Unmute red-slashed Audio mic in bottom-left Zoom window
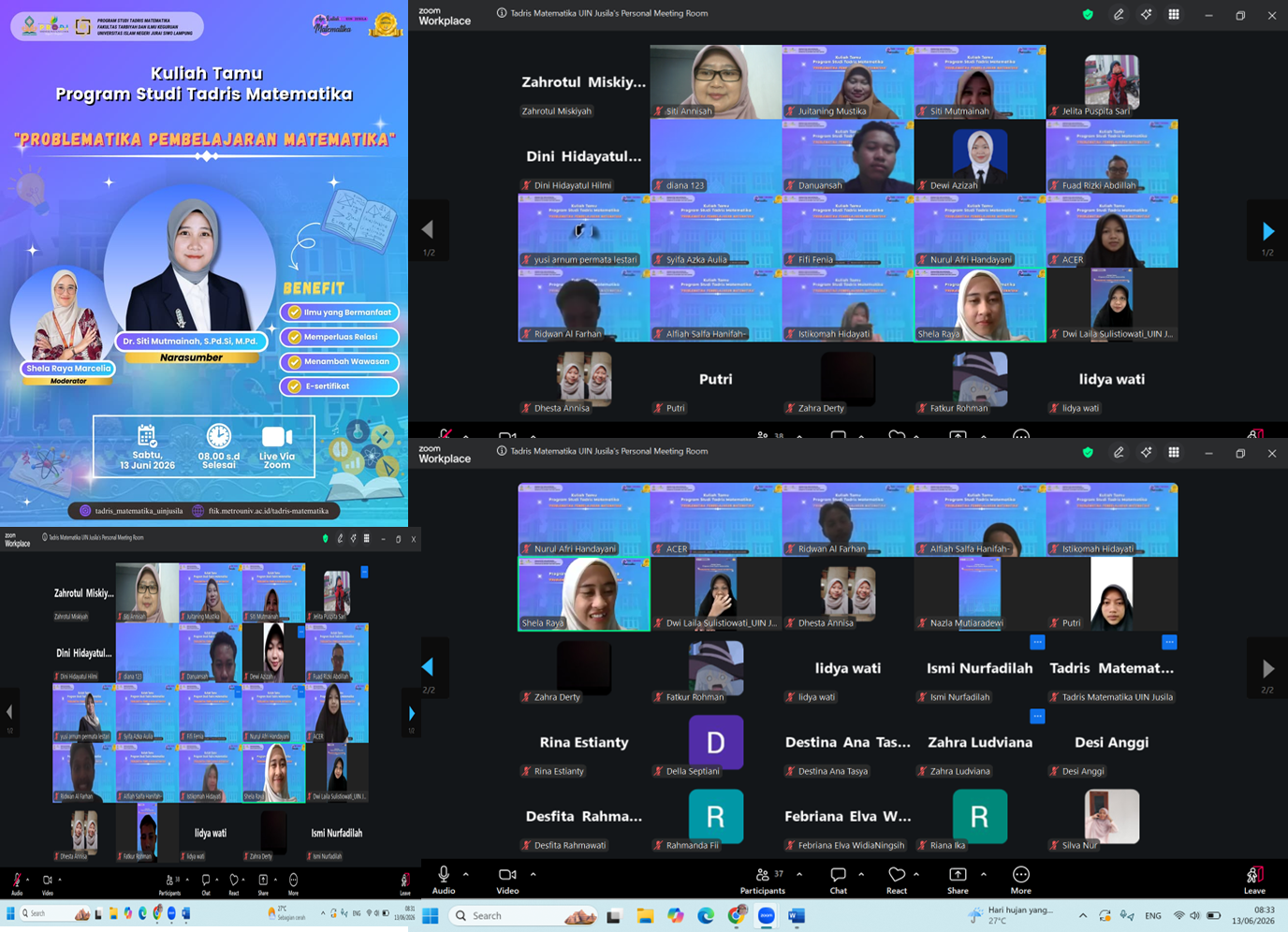 click(x=17, y=882)
